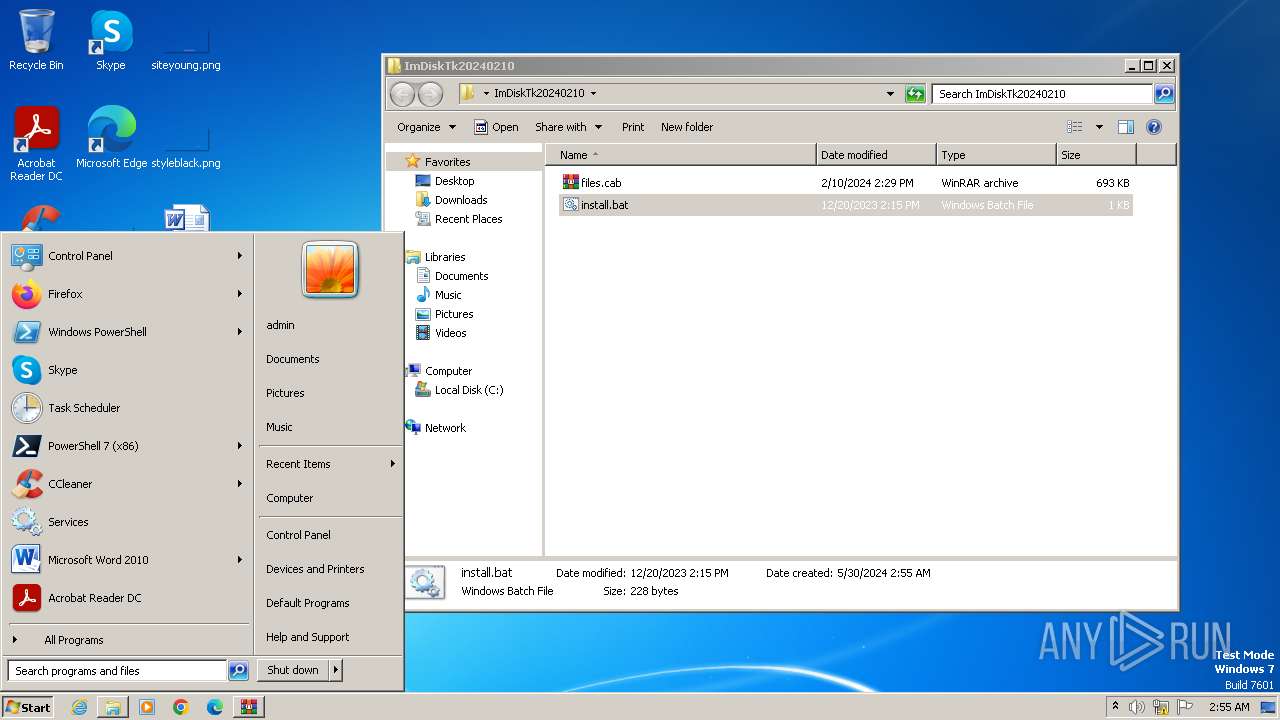Open the change view options dropdown arrow

[1099, 127]
